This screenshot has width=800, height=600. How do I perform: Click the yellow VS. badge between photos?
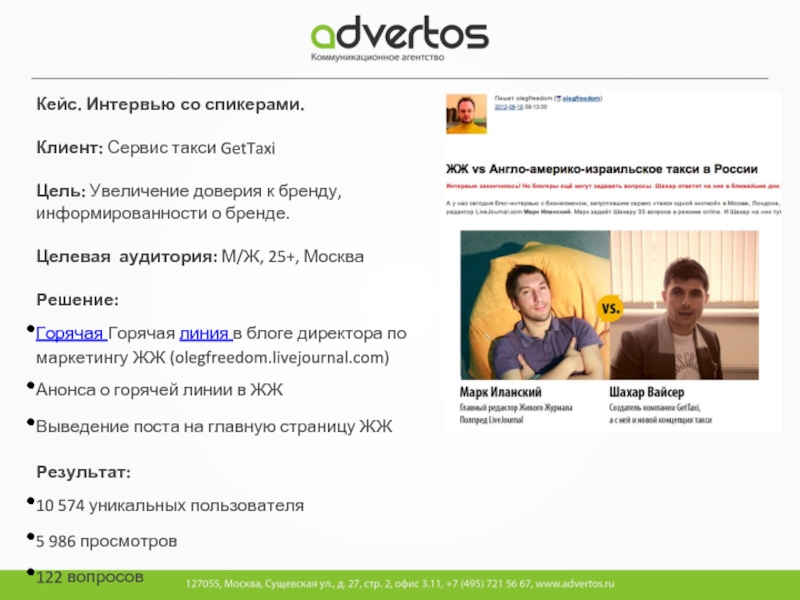[610, 309]
